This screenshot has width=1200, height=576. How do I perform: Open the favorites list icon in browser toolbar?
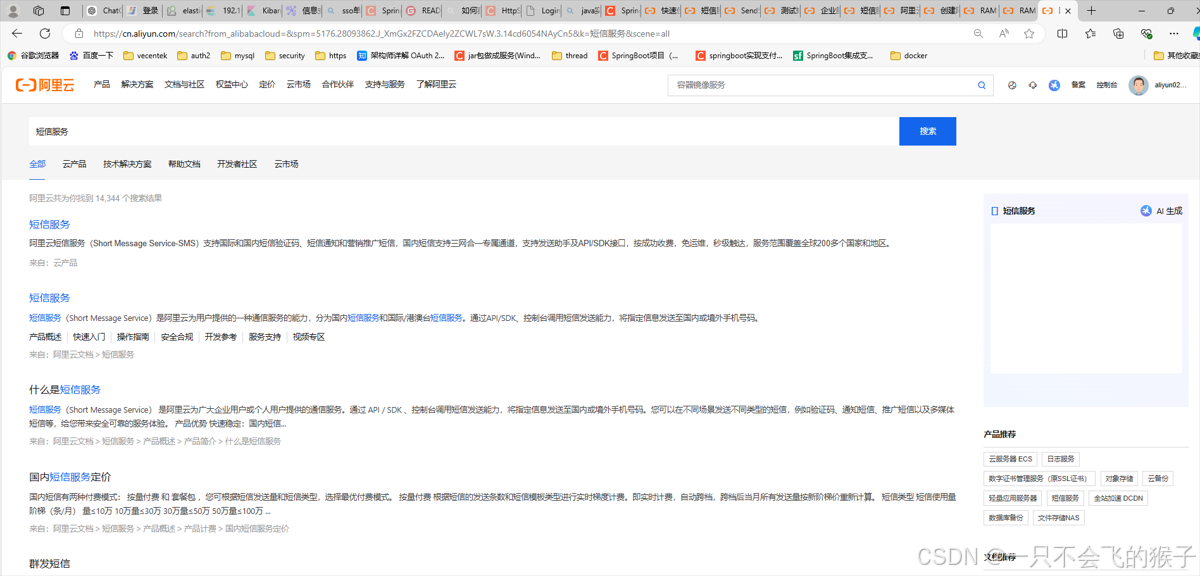point(1090,33)
